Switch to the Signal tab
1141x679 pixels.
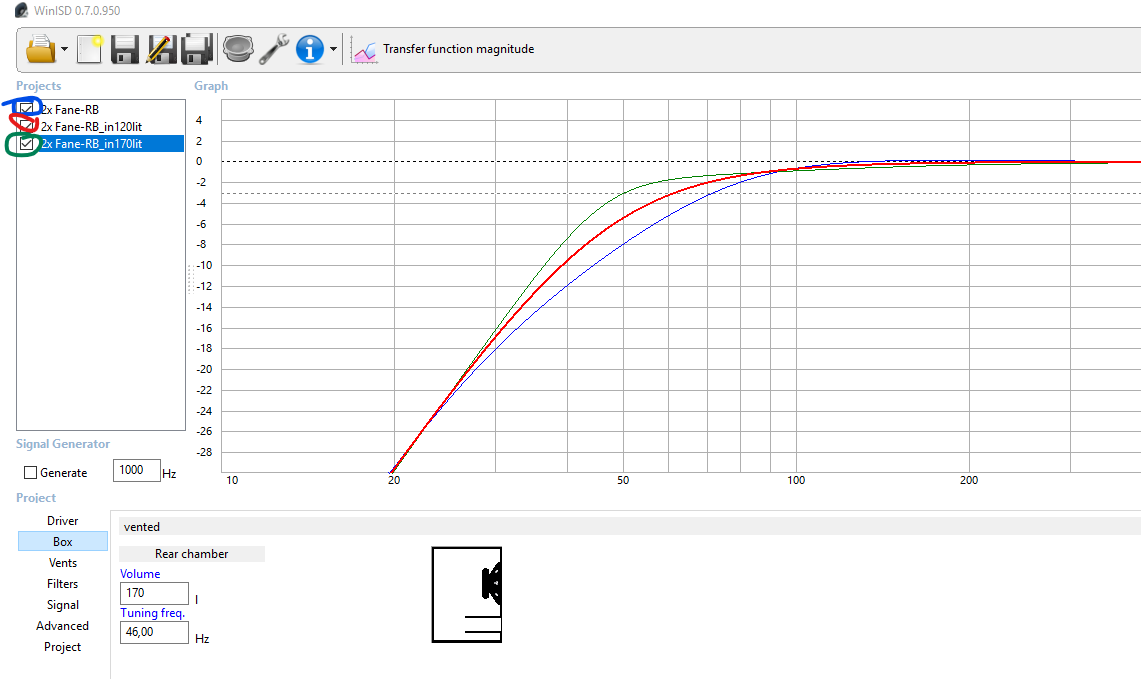(63, 605)
